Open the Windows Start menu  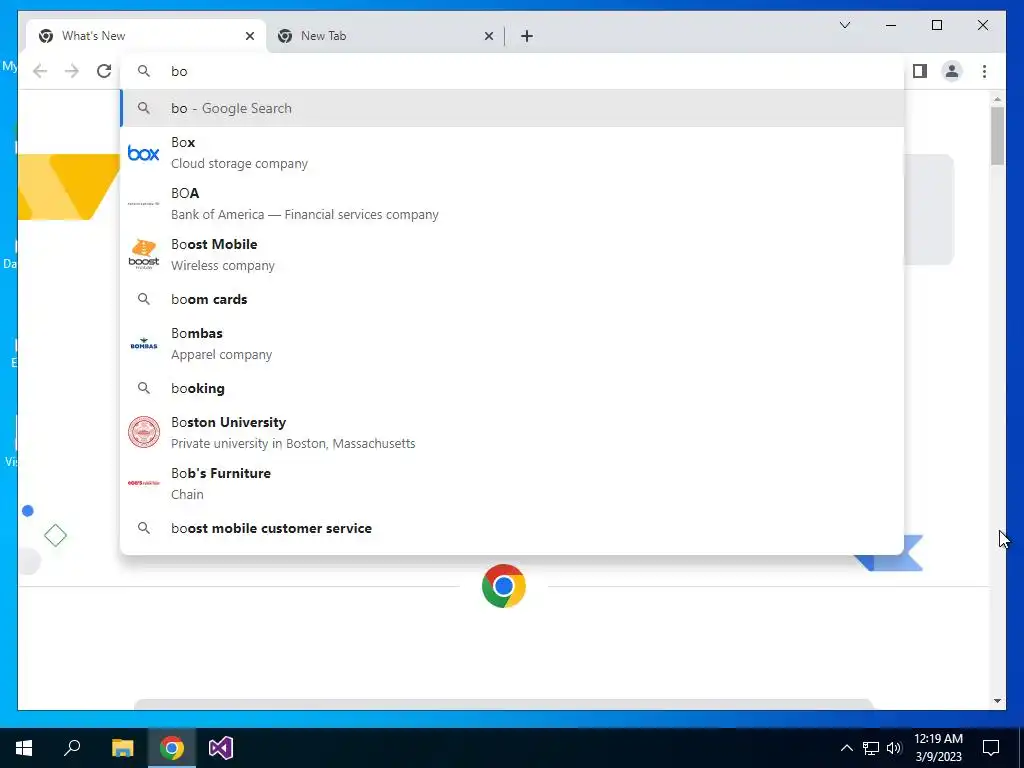[24, 748]
